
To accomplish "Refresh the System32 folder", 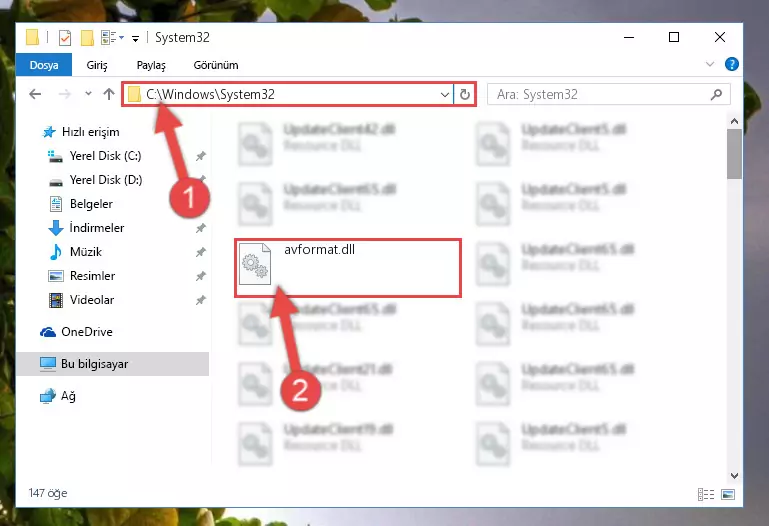I will [x=464, y=94].
